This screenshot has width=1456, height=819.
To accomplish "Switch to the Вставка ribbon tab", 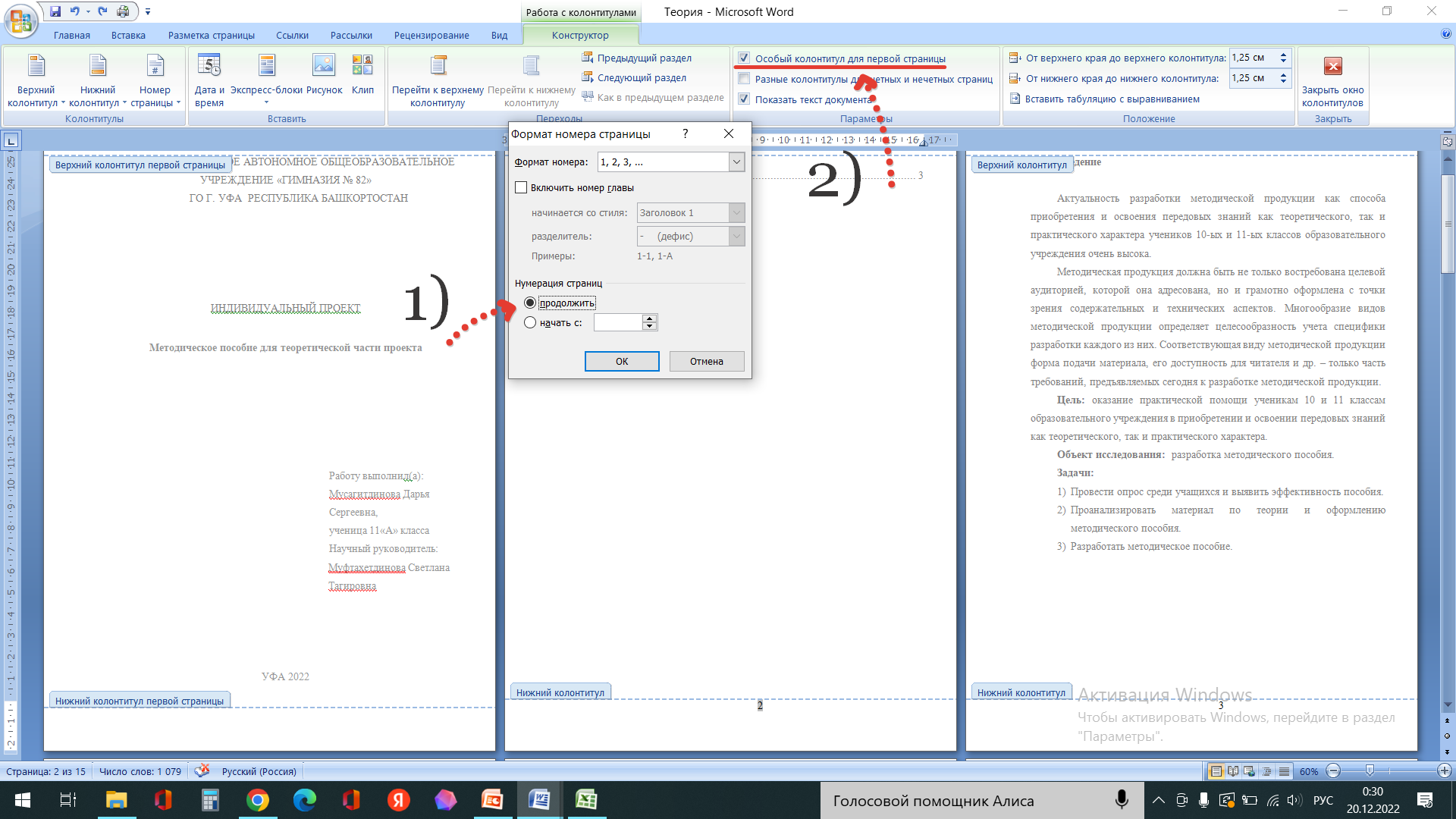I will pyautogui.click(x=128, y=35).
